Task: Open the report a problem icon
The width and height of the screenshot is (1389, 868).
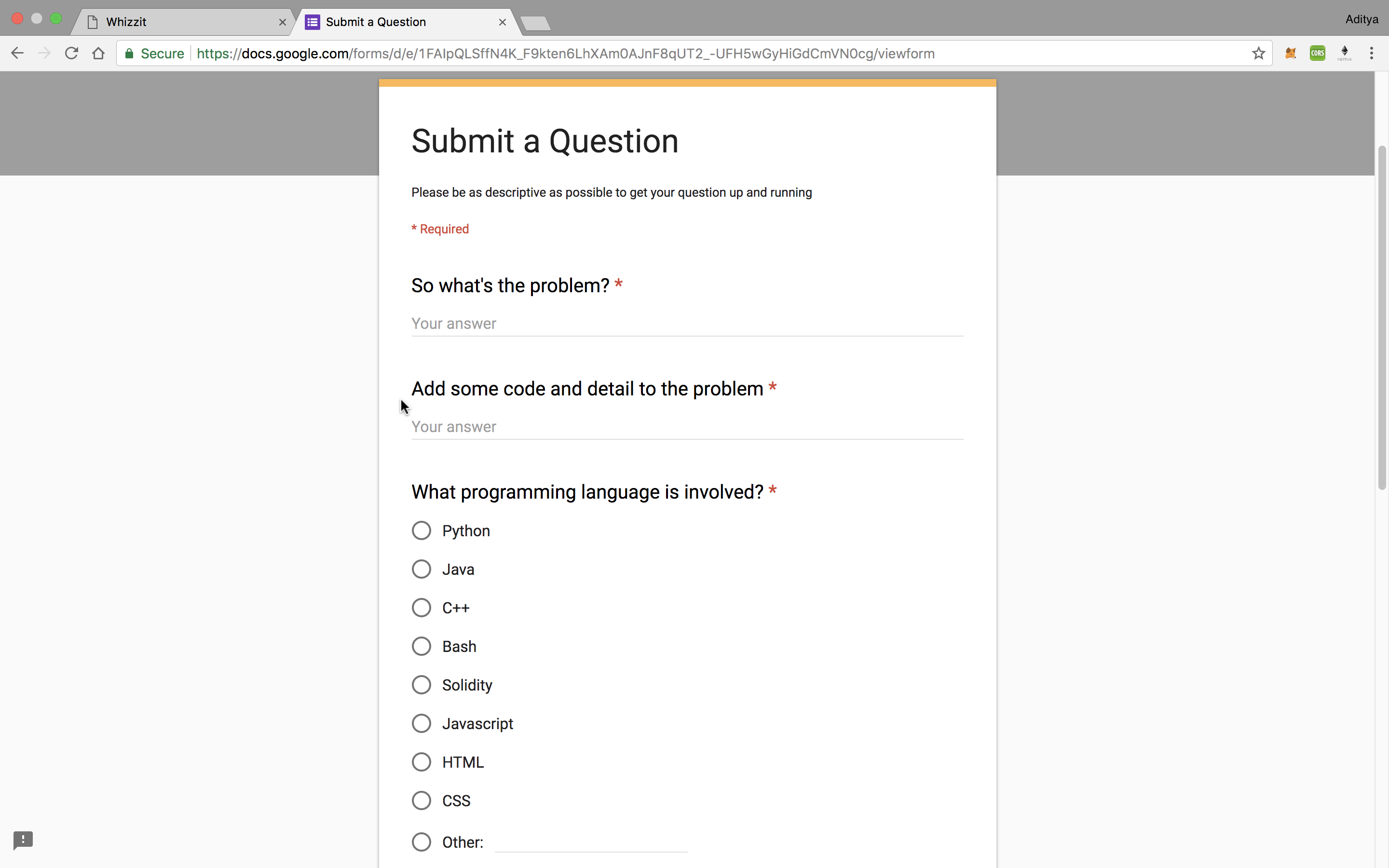Action: pyautogui.click(x=23, y=840)
